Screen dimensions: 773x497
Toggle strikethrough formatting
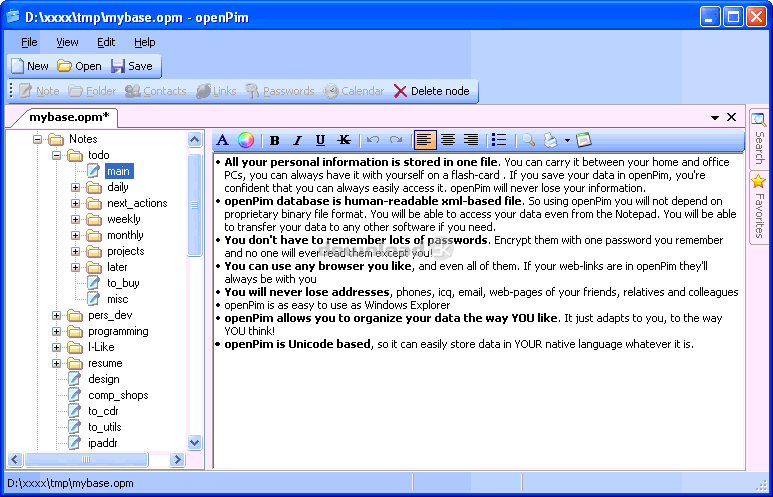pos(344,140)
